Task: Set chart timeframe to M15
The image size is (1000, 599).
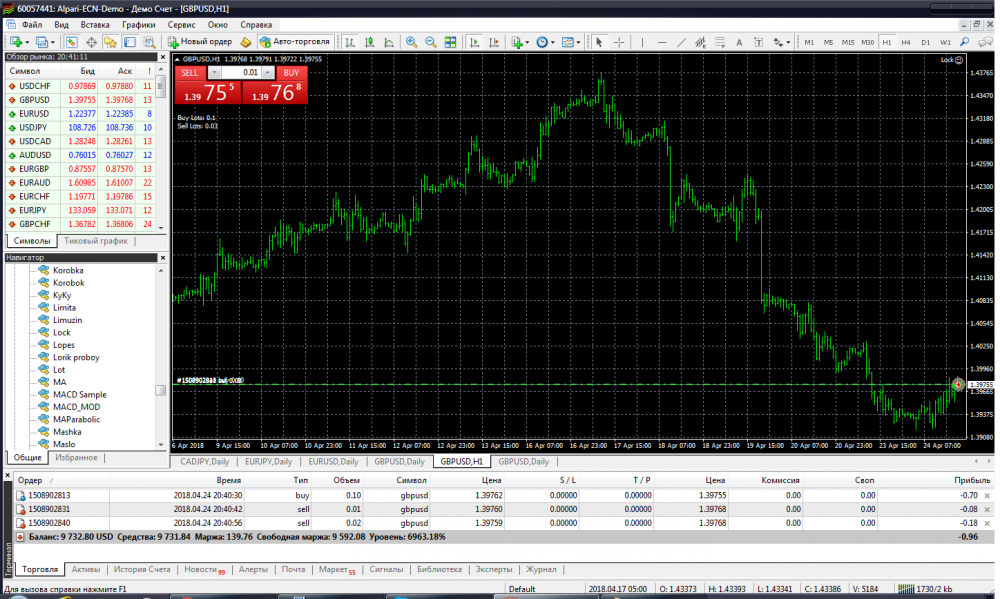Action: click(847, 42)
